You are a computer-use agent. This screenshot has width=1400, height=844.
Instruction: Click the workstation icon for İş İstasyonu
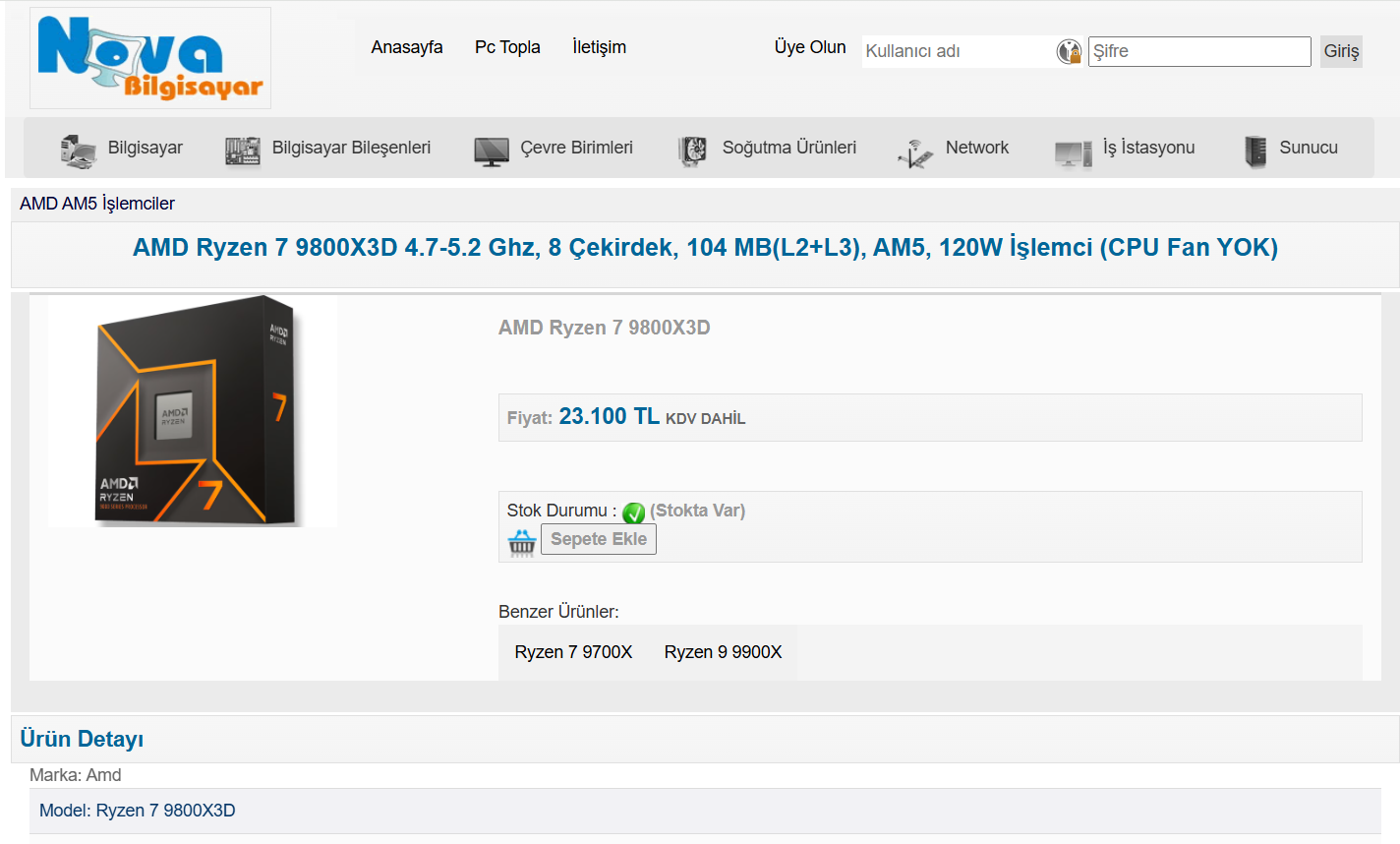click(x=1073, y=153)
